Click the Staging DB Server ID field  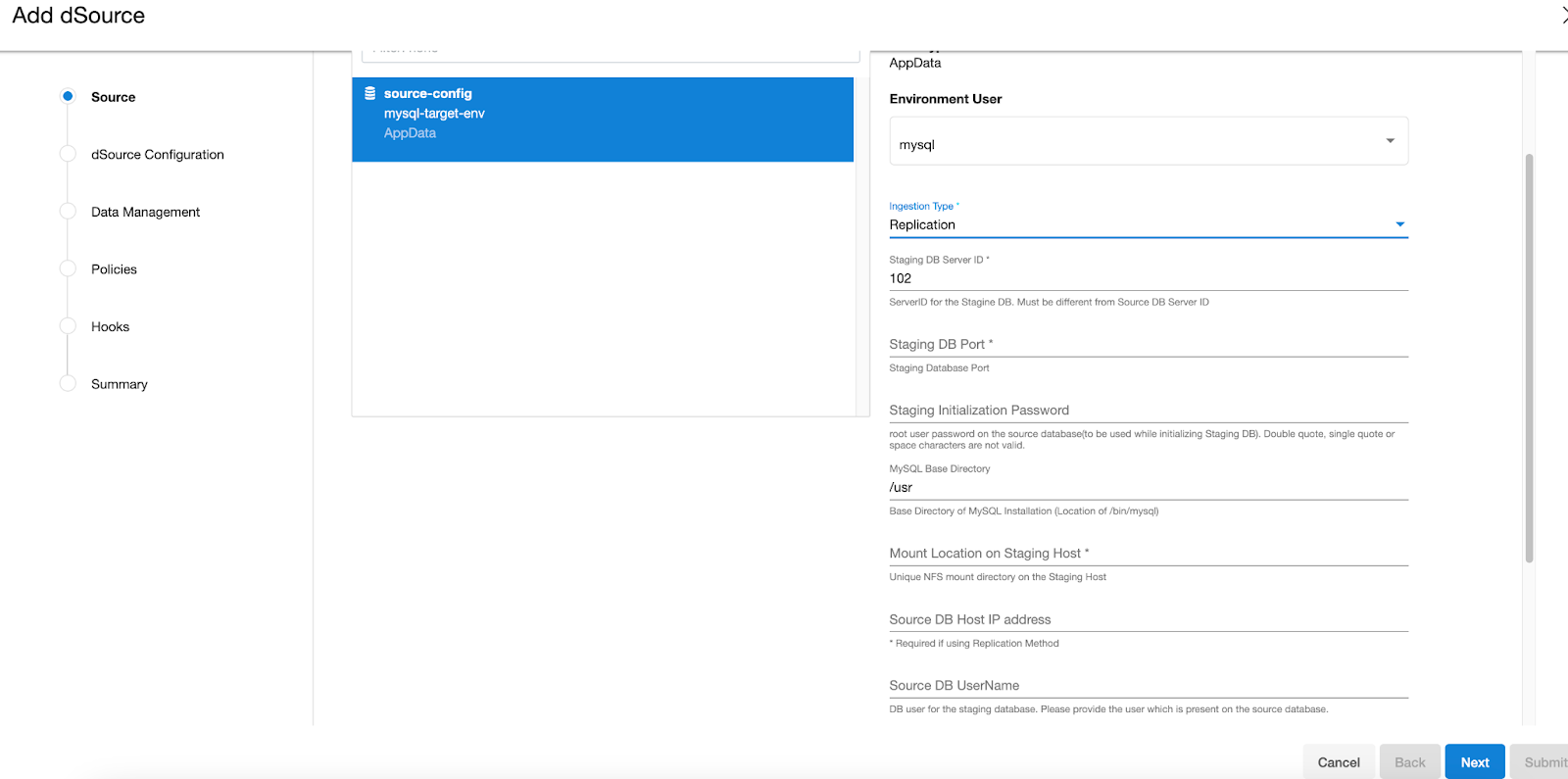point(1148,278)
